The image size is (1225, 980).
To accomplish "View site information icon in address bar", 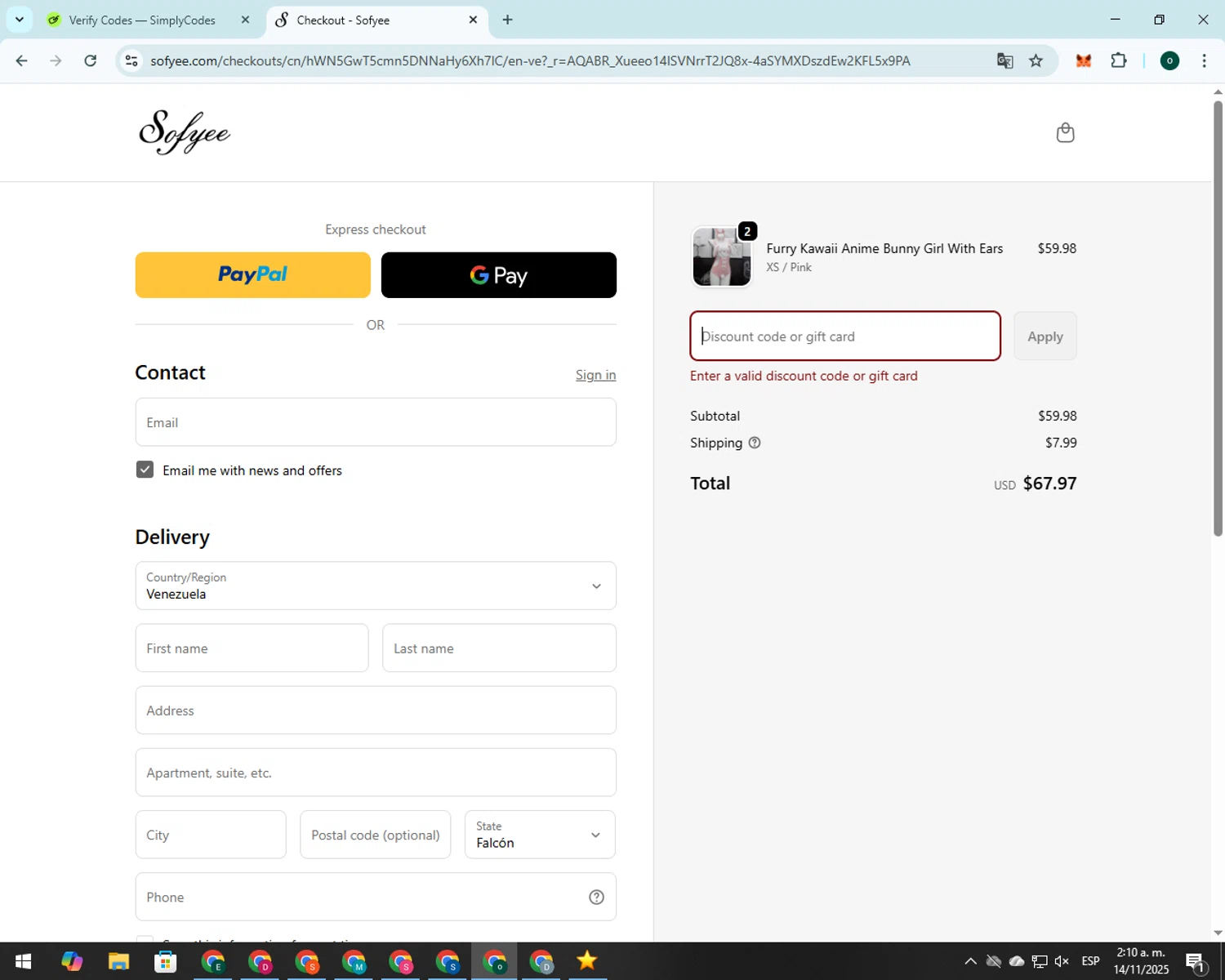I will tap(131, 60).
